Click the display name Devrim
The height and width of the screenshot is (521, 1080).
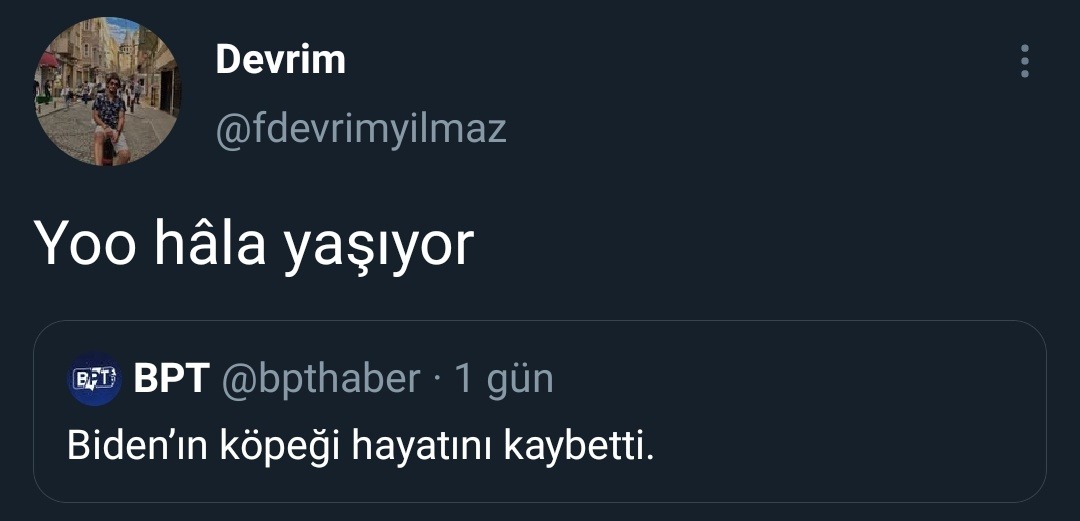point(280,59)
